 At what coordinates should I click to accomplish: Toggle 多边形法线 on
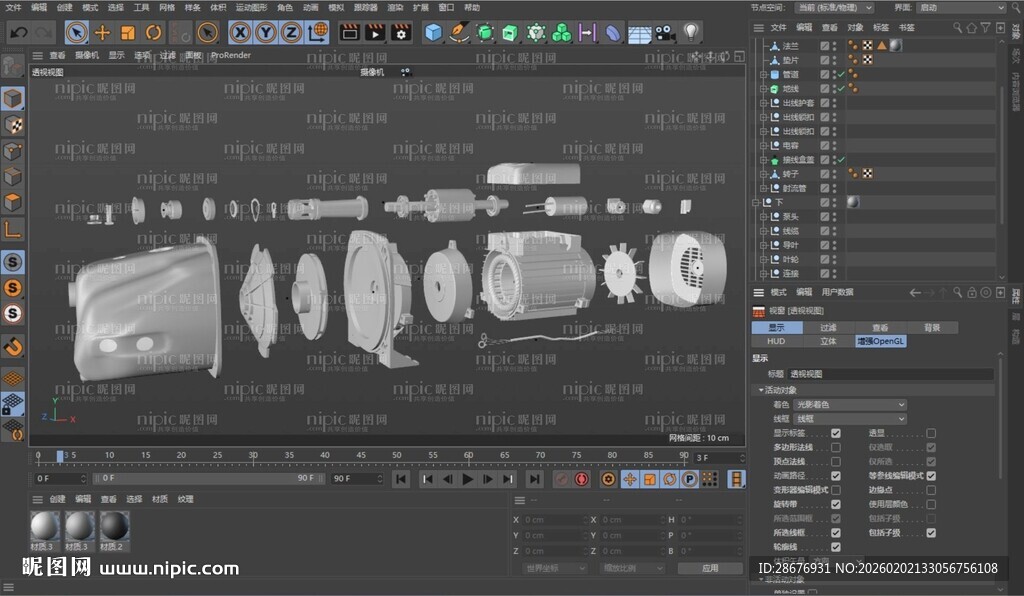[836, 447]
